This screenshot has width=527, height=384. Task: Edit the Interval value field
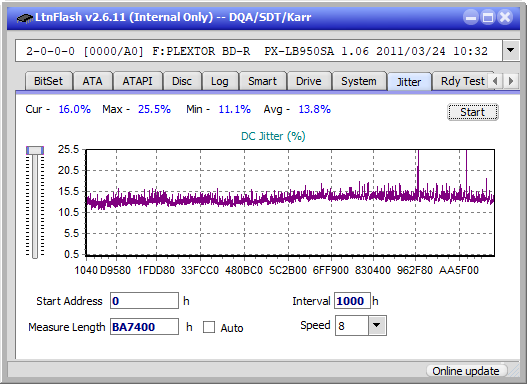352,301
